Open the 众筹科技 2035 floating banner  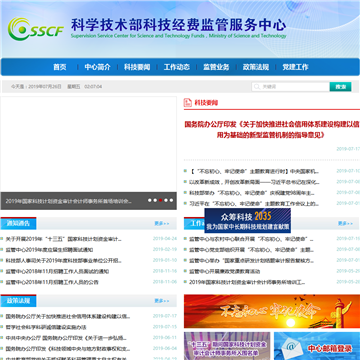[247, 220]
